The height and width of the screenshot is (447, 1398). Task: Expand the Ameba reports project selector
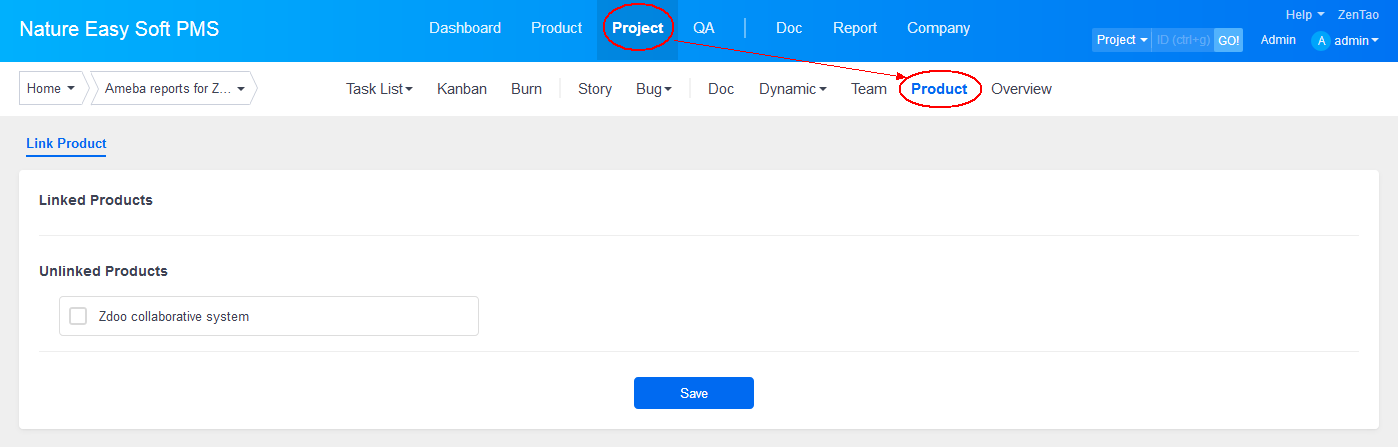coord(174,88)
